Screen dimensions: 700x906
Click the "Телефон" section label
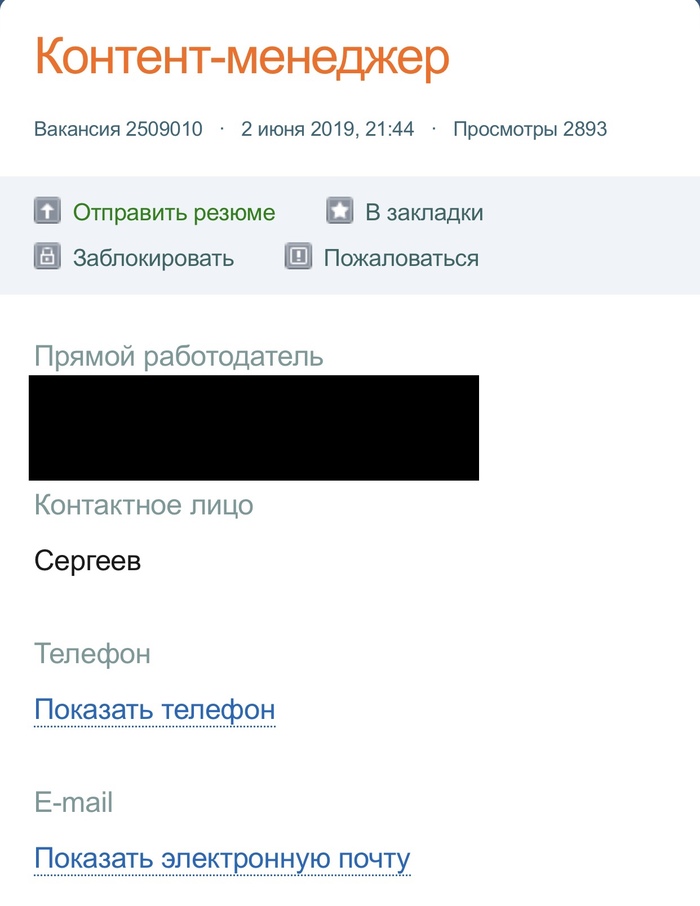[x=92, y=654]
